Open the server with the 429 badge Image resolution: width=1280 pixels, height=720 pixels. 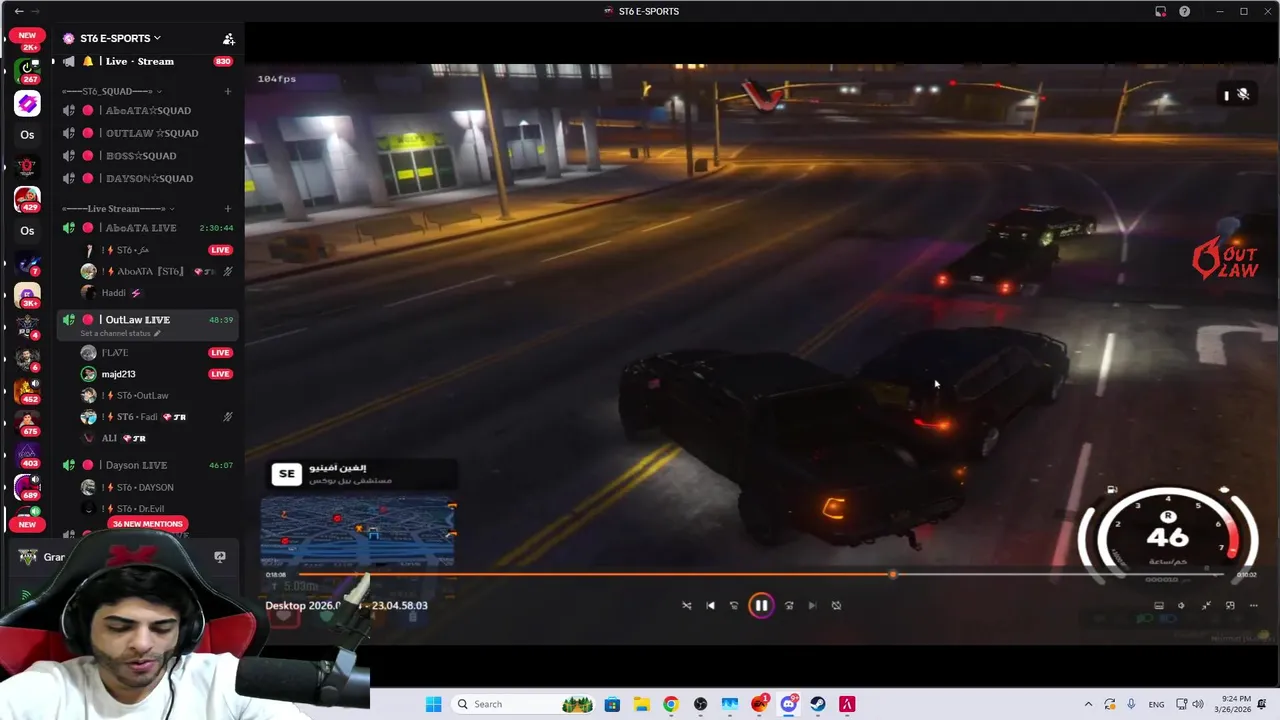[27, 198]
